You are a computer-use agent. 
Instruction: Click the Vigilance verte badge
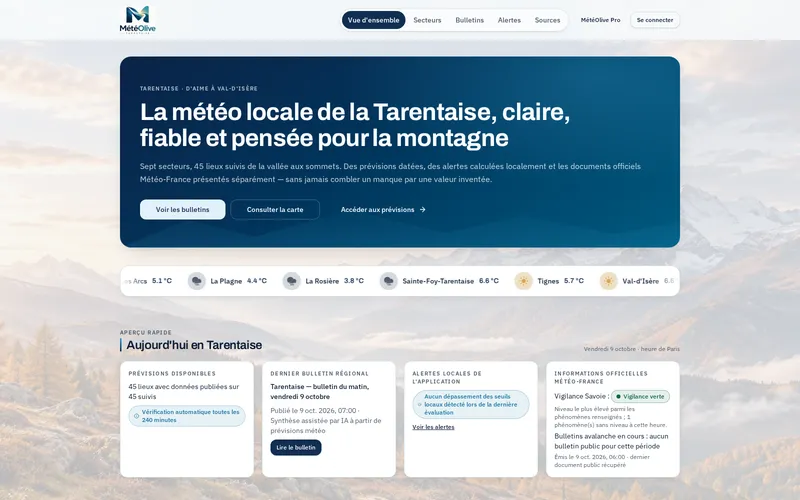640,396
